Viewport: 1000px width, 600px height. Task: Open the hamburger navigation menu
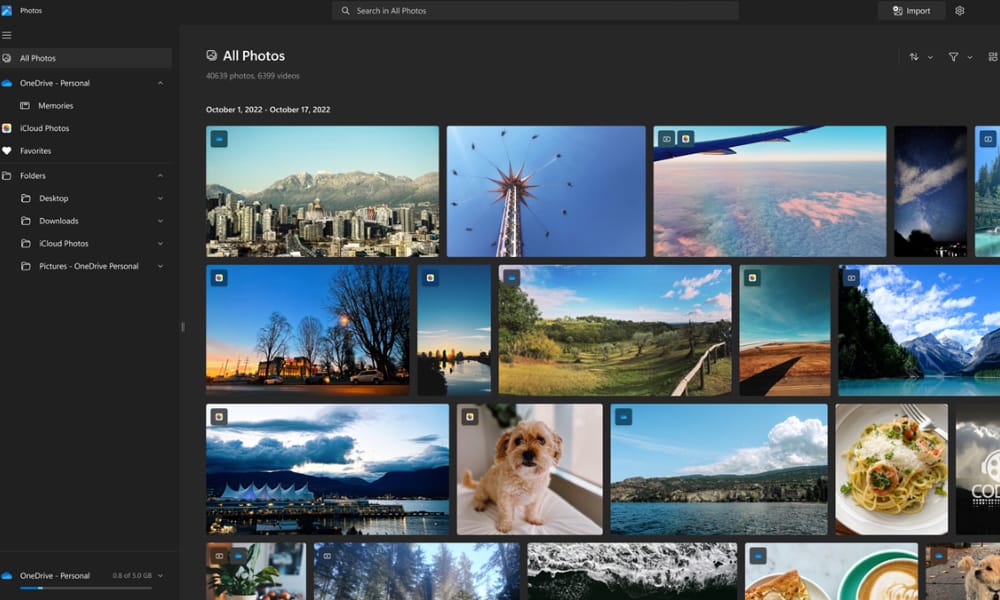pos(7,35)
